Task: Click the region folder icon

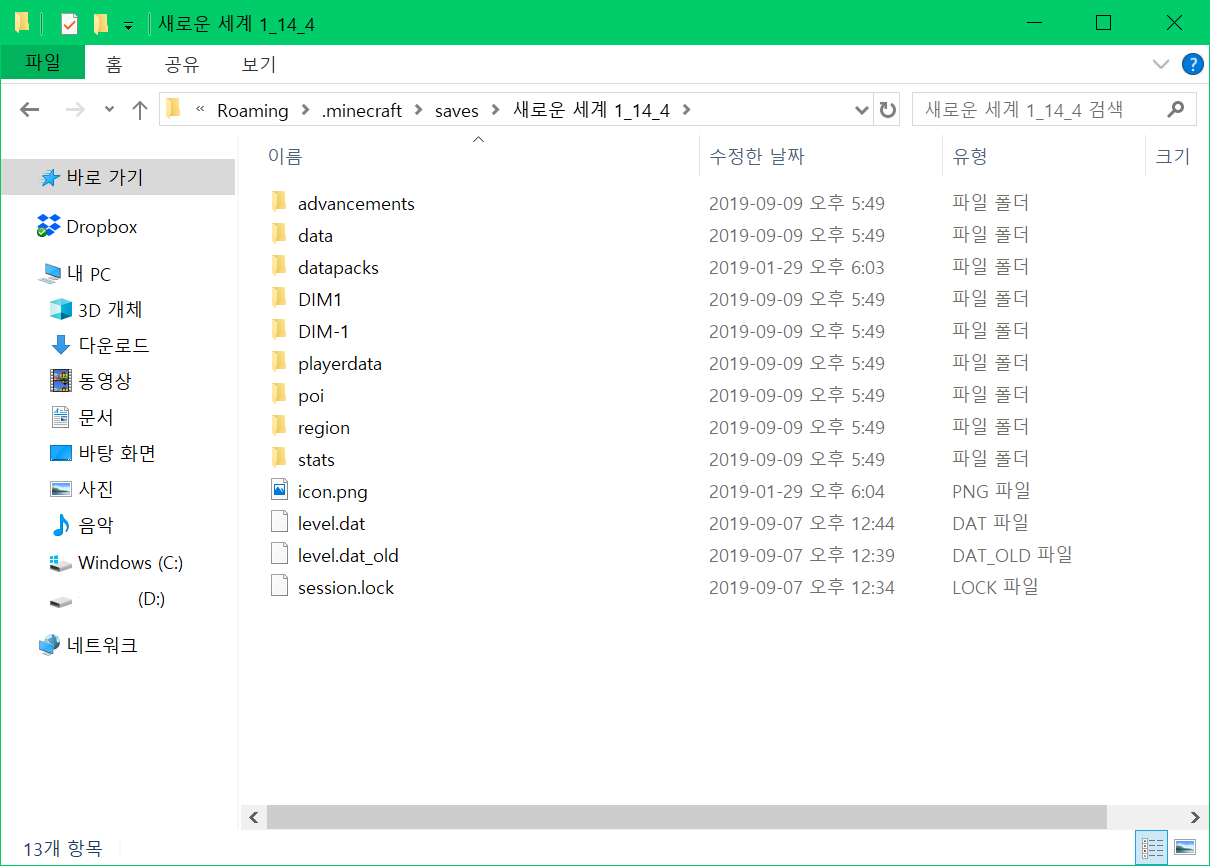Action: (279, 427)
